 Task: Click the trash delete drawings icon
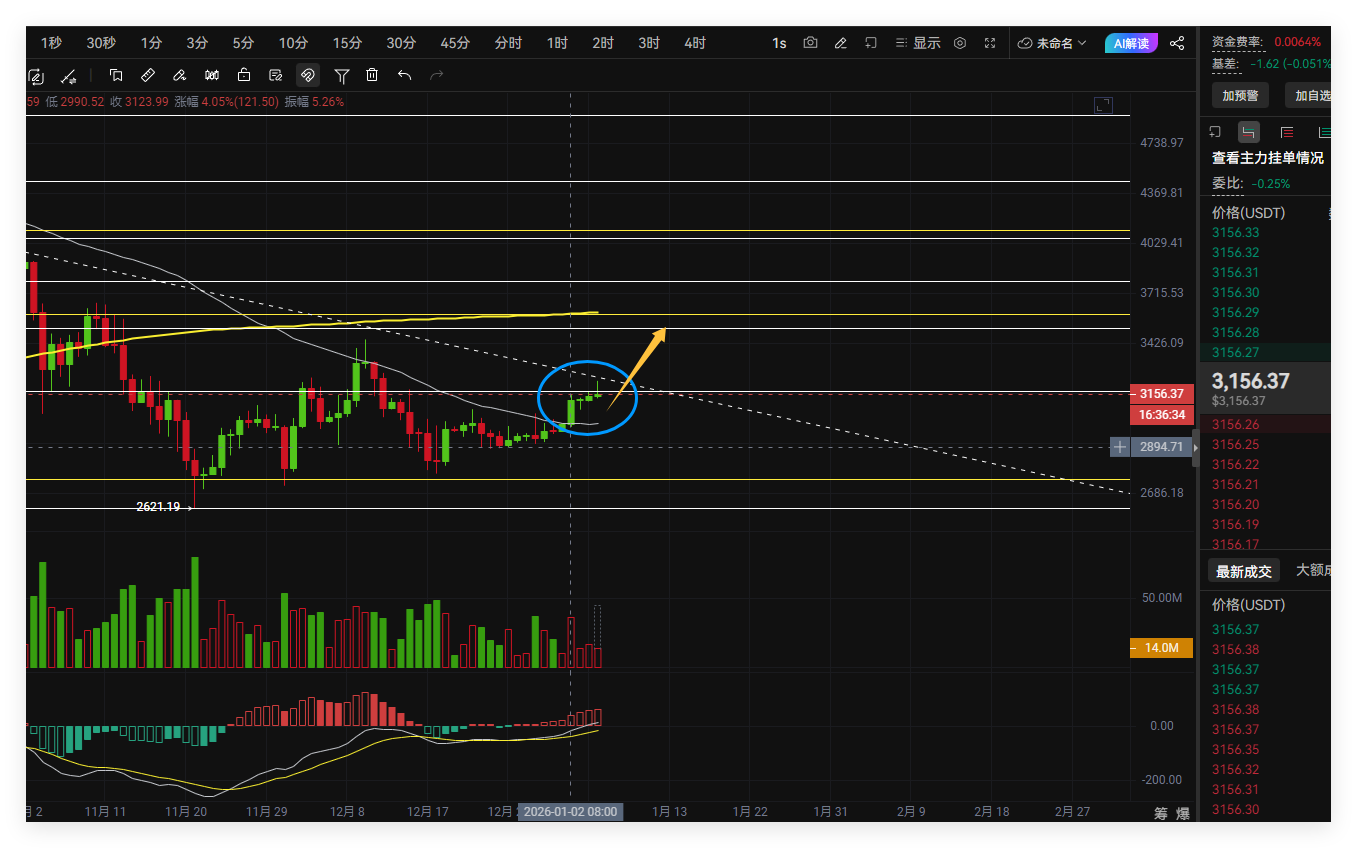click(372, 75)
